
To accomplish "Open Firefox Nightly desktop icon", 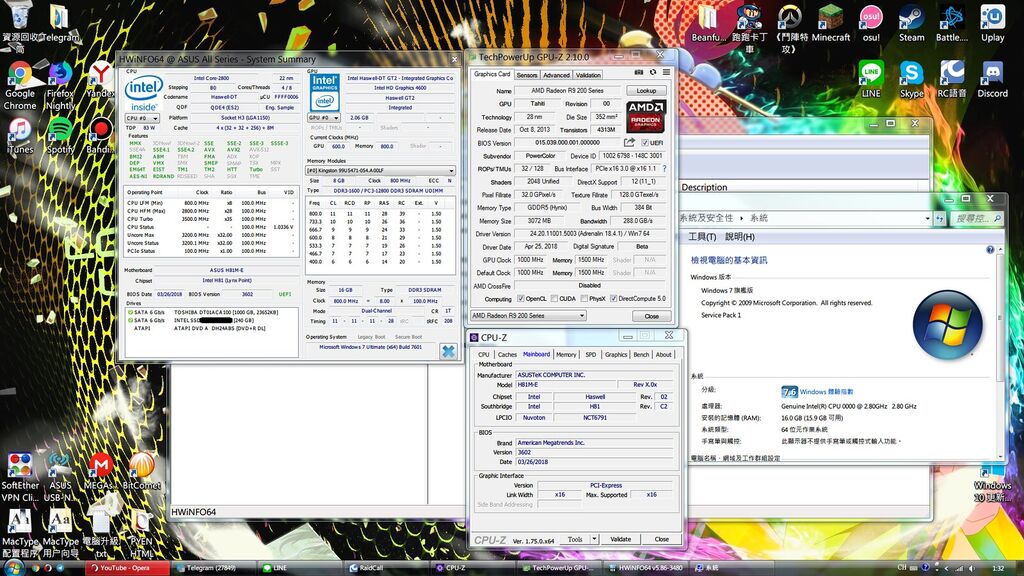I will 60,86.
